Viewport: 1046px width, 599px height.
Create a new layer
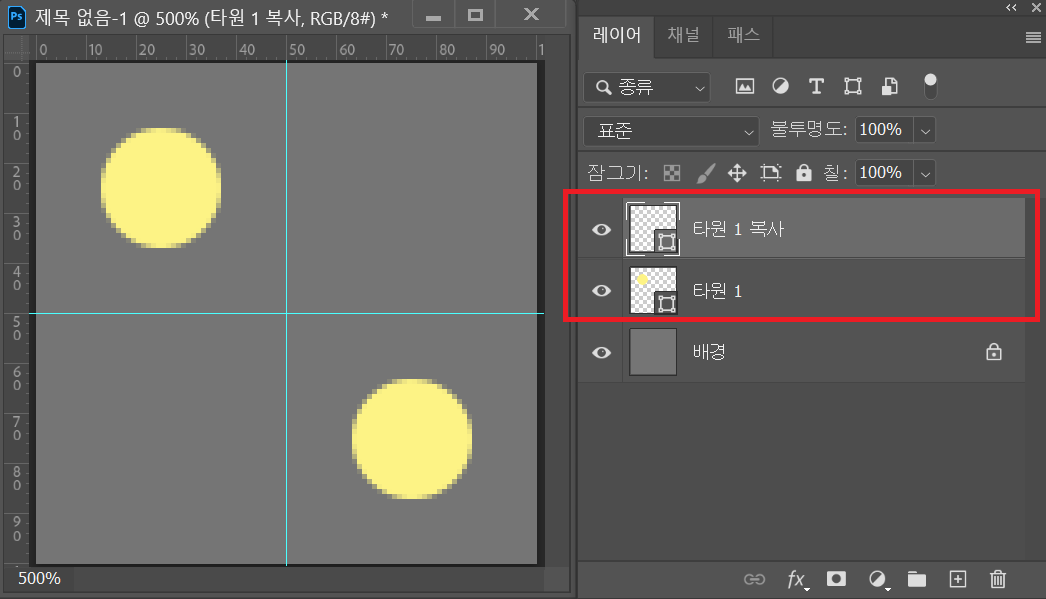pyautogui.click(x=957, y=579)
